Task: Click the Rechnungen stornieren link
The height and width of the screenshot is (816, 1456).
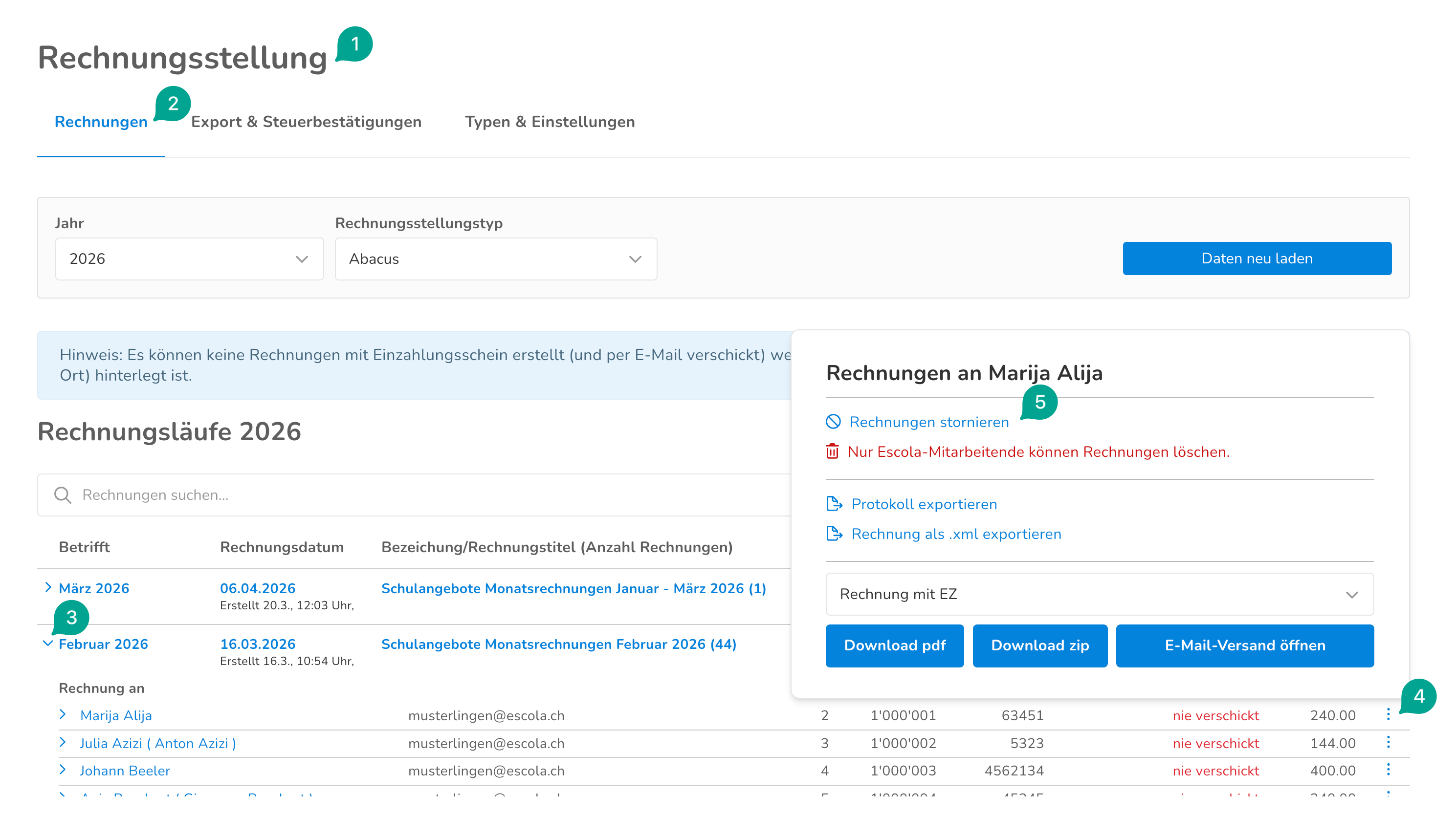Action: click(x=929, y=422)
